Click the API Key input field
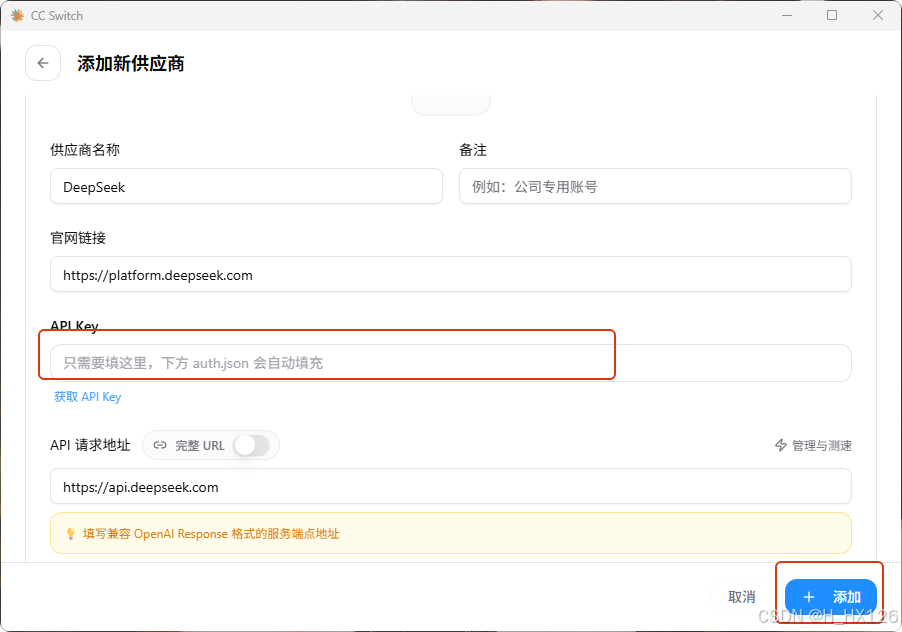 click(x=451, y=363)
